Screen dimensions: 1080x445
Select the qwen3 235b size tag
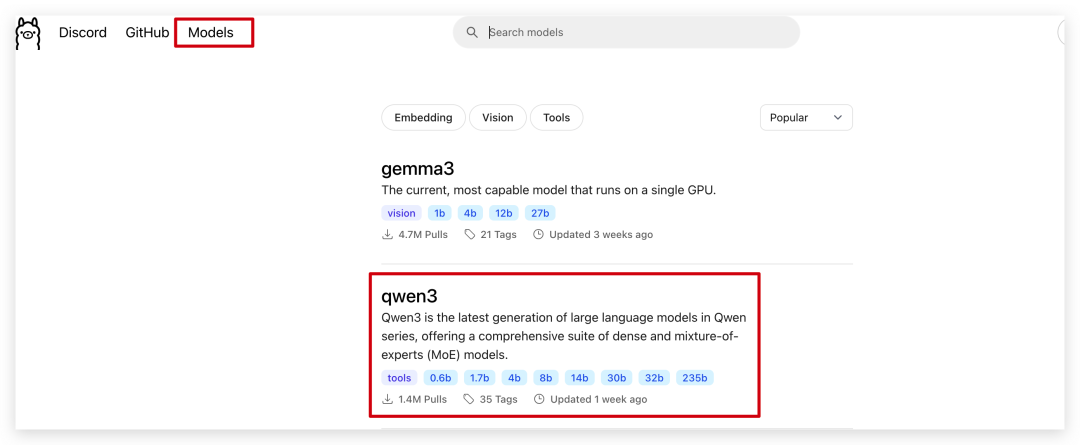click(x=695, y=377)
